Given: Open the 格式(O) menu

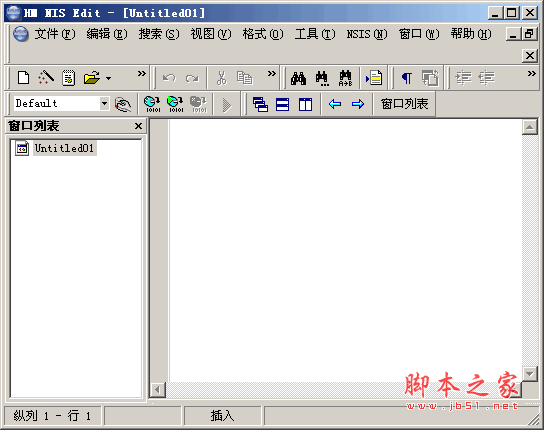Looking at the screenshot, I should (x=263, y=34).
